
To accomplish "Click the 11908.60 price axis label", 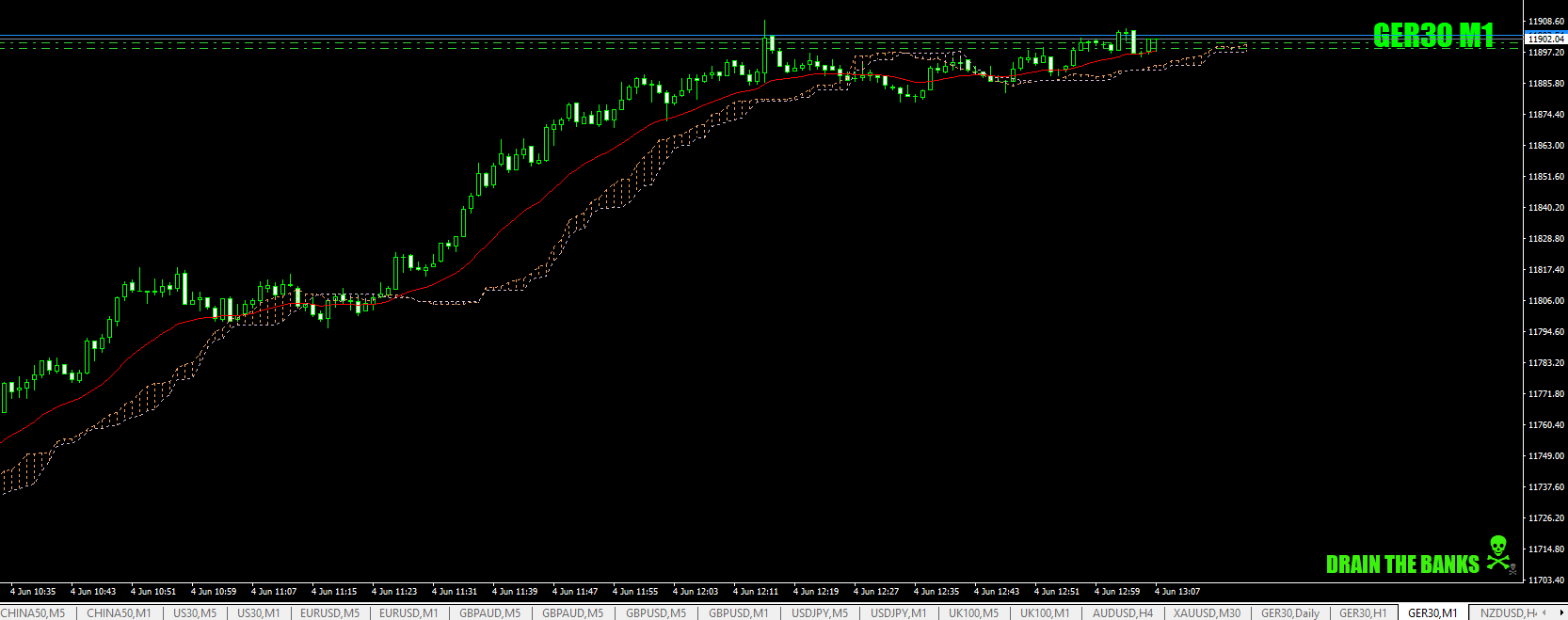I will (1546, 21).
